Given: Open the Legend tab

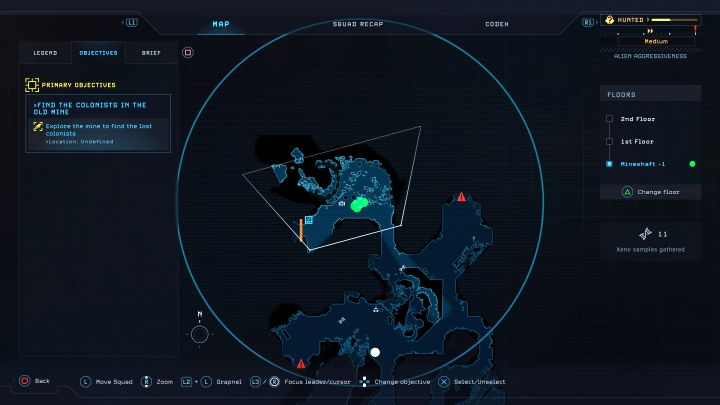Looking at the screenshot, I should [45, 52].
